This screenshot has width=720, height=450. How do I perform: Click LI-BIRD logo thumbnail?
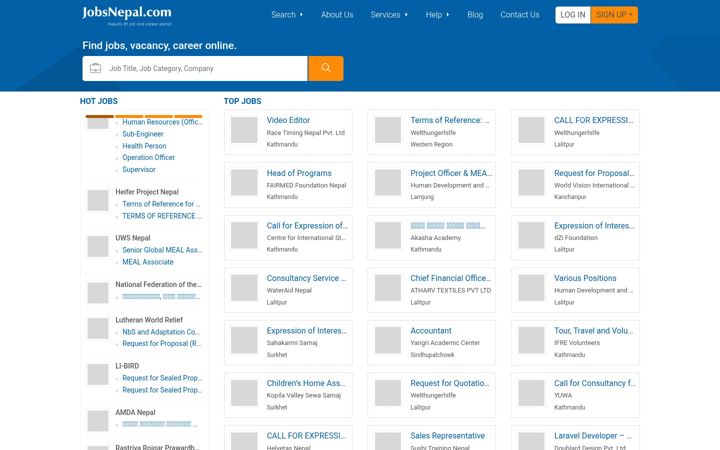(x=98, y=375)
